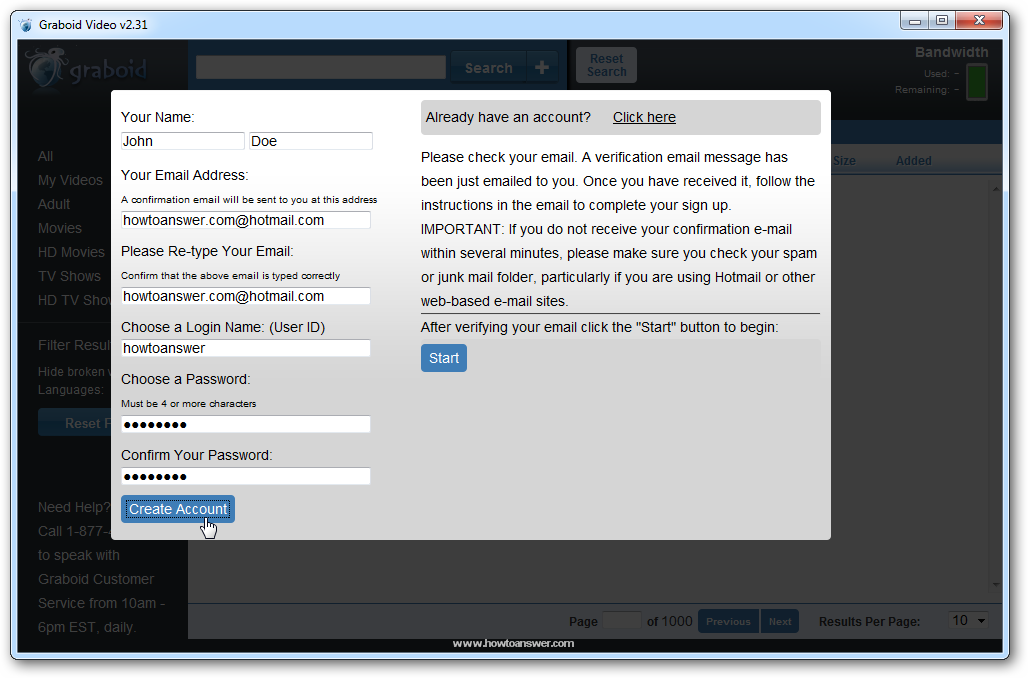Screen dimensions: 1028x678
Task: Click the Added column header
Action: coord(913,161)
